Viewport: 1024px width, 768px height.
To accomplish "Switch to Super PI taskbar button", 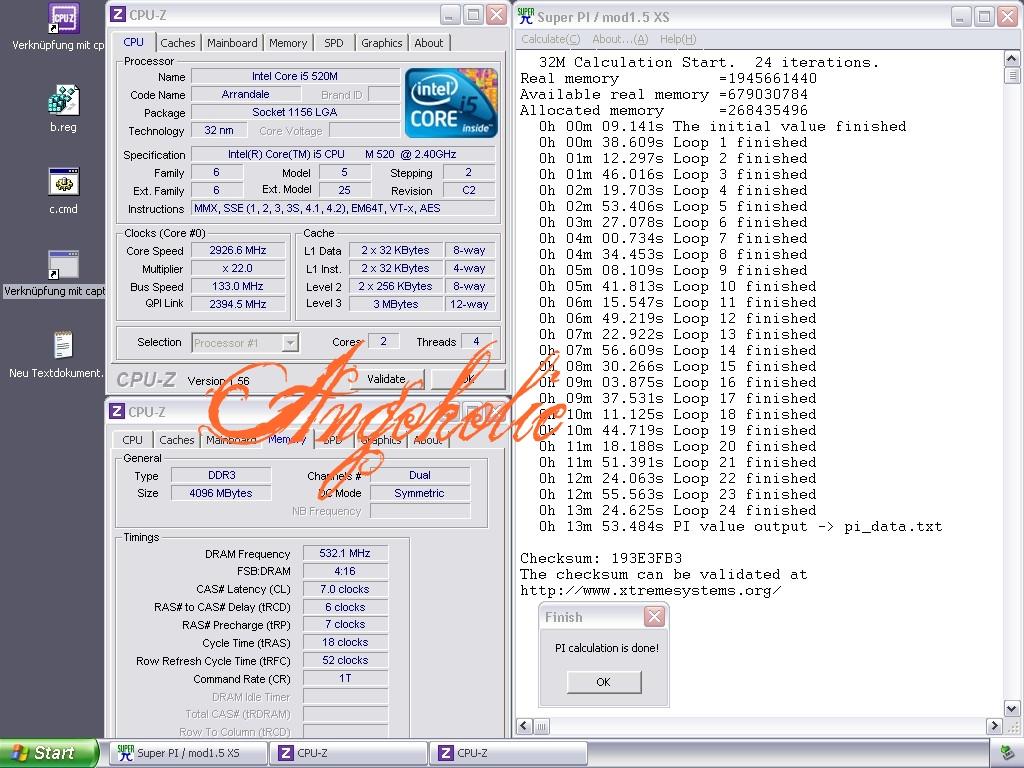I will coord(188,753).
